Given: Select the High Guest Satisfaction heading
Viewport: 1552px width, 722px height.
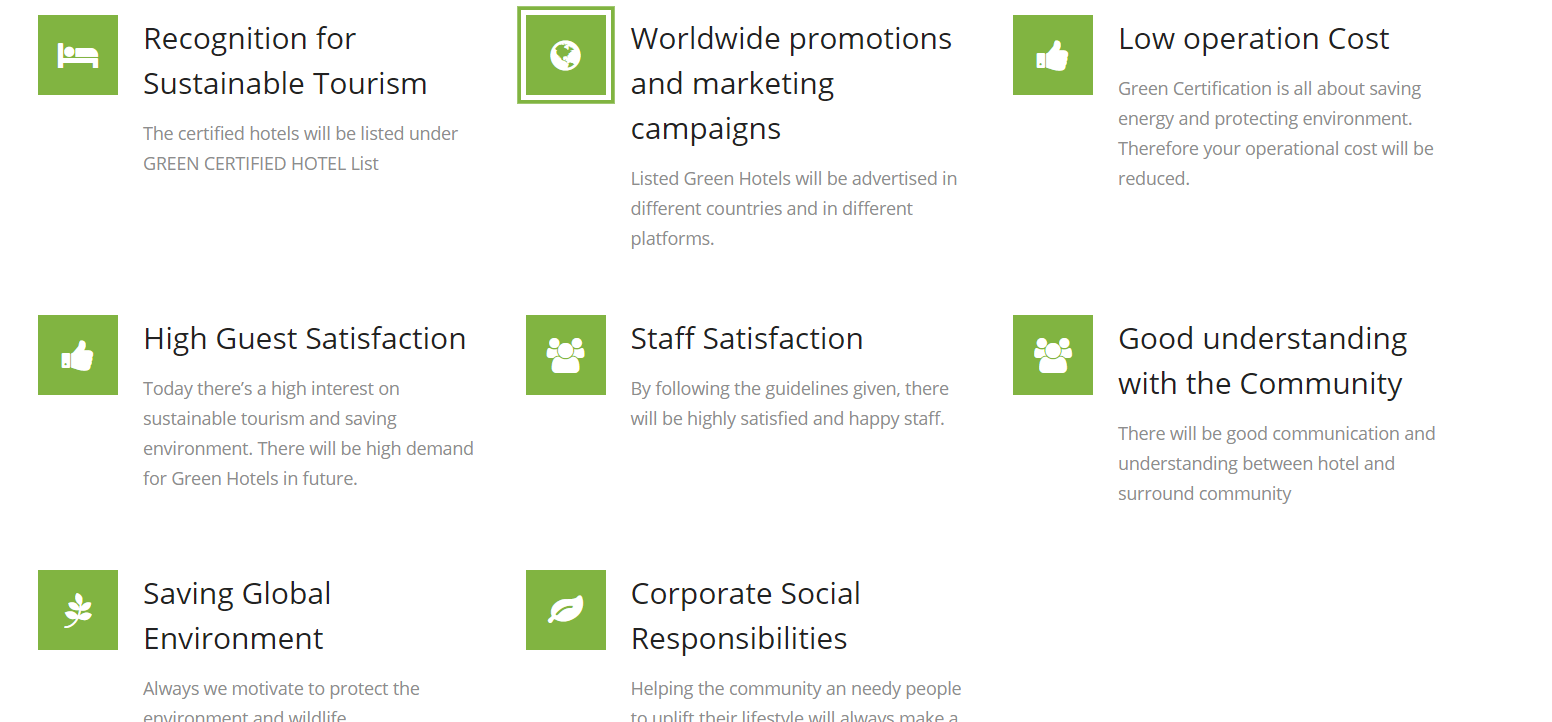Looking at the screenshot, I should tap(304, 339).
